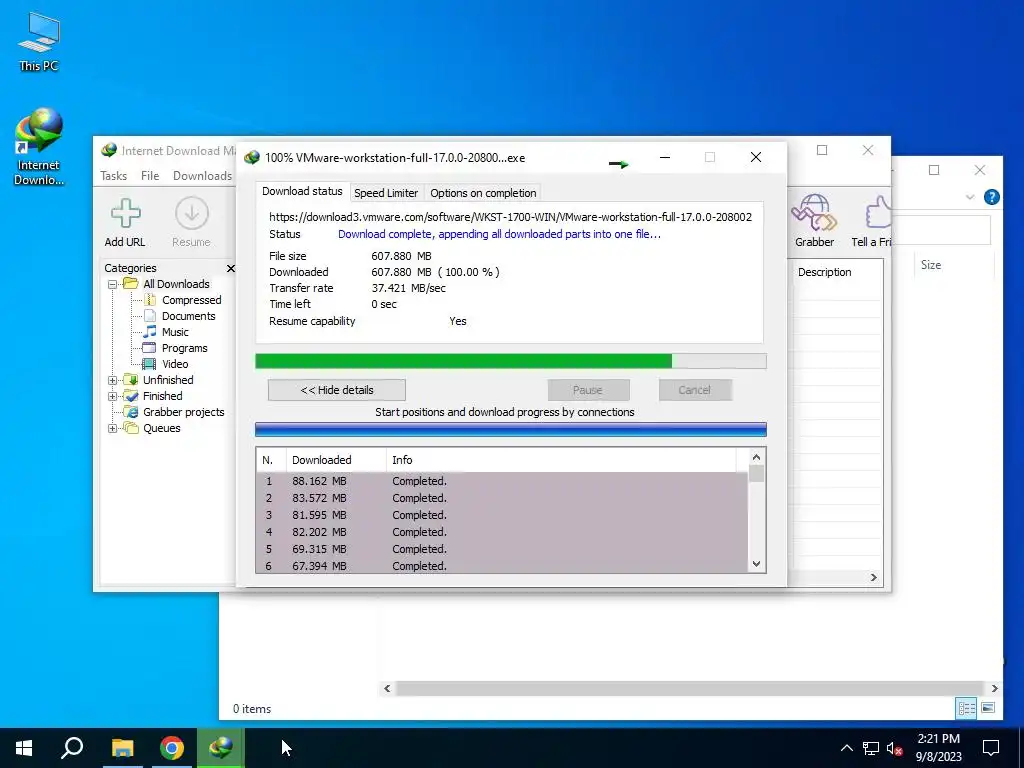1024x768 pixels.
Task: Click the green download progress bar
Action: point(511,361)
